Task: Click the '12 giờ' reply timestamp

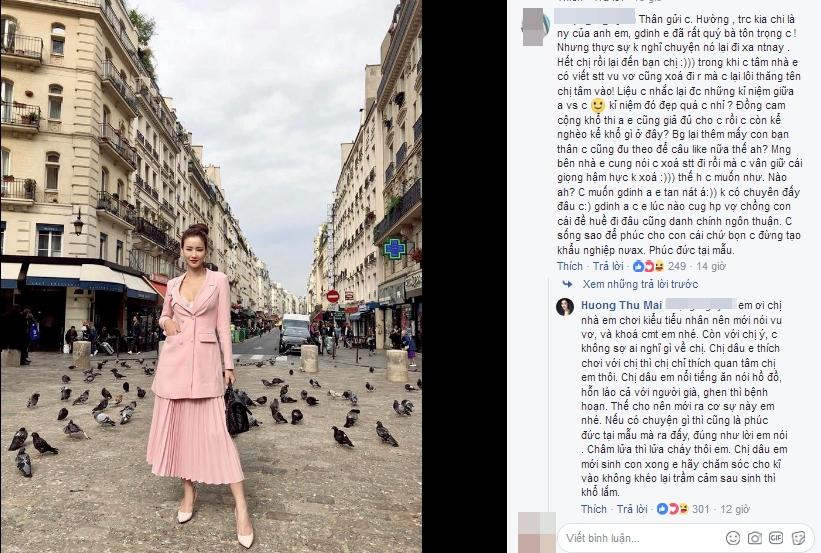Action: point(735,508)
